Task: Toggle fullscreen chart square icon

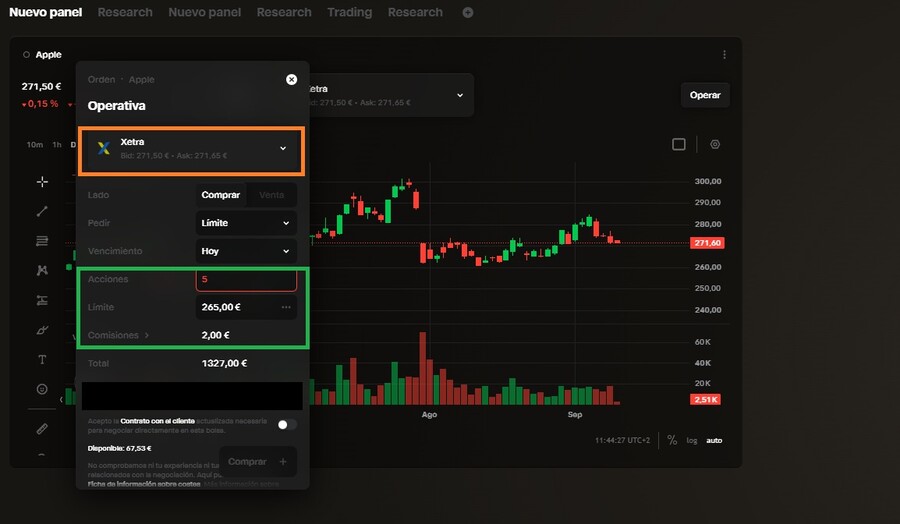Action: click(x=678, y=145)
